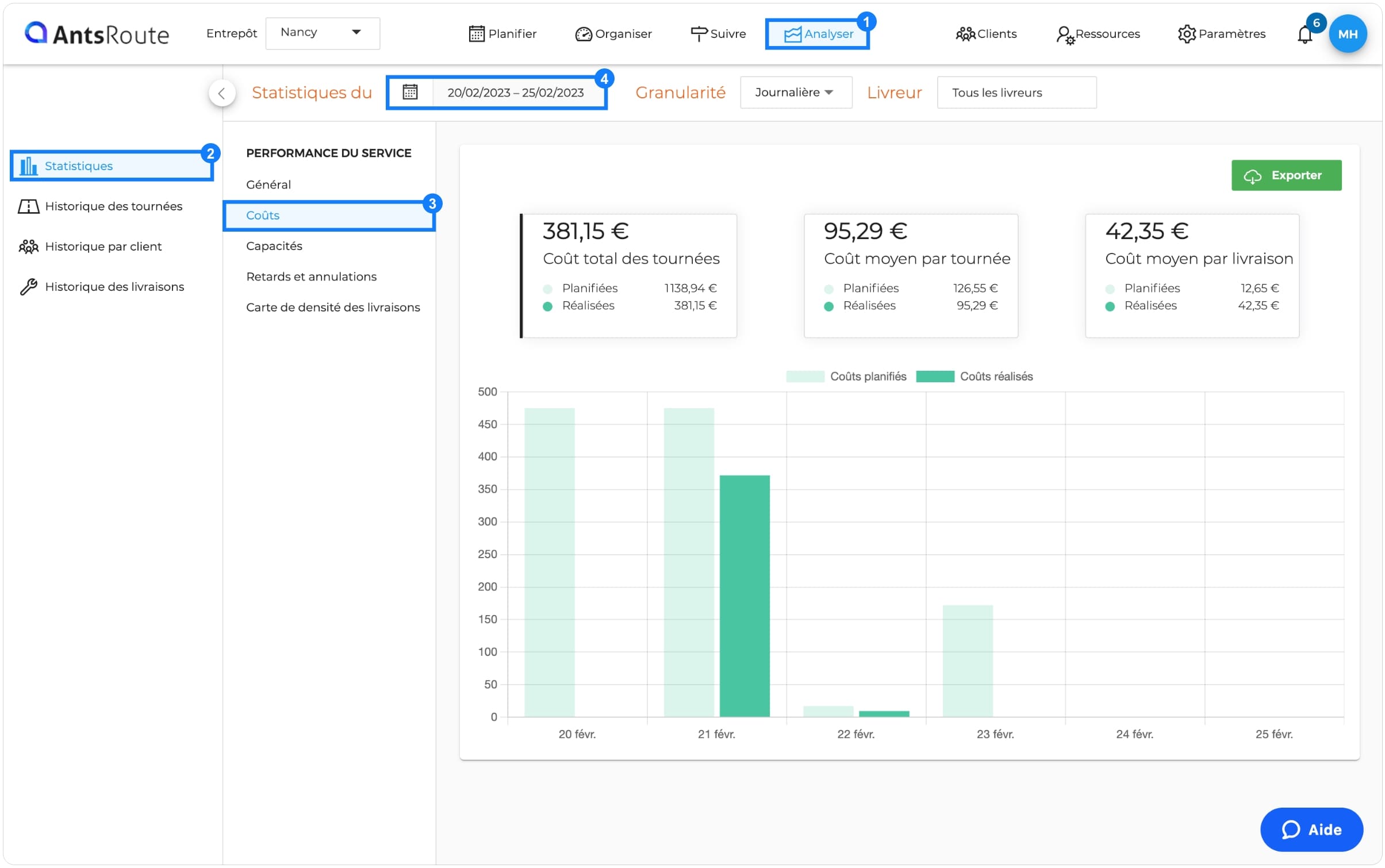The width and height of the screenshot is (1385, 868).
Task: Select the Coût moyen par tournée card
Action: click(910, 276)
